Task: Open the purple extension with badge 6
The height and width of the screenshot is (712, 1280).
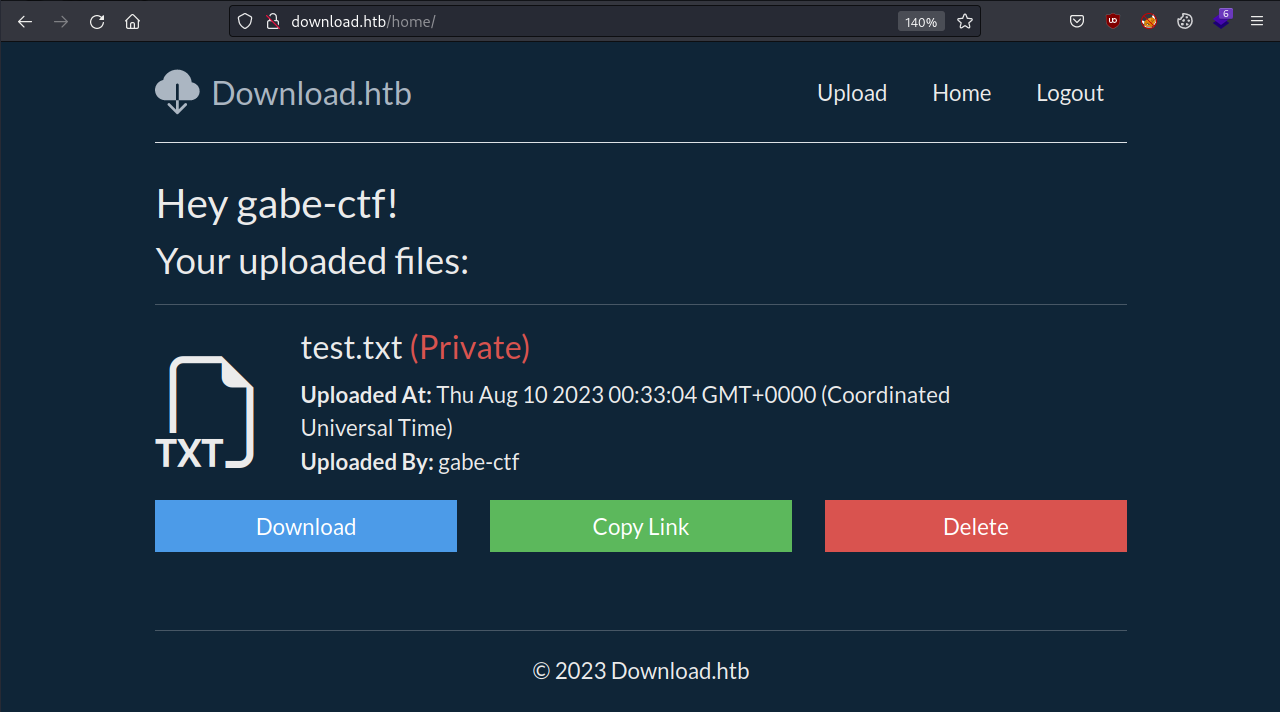Action: 1222,20
